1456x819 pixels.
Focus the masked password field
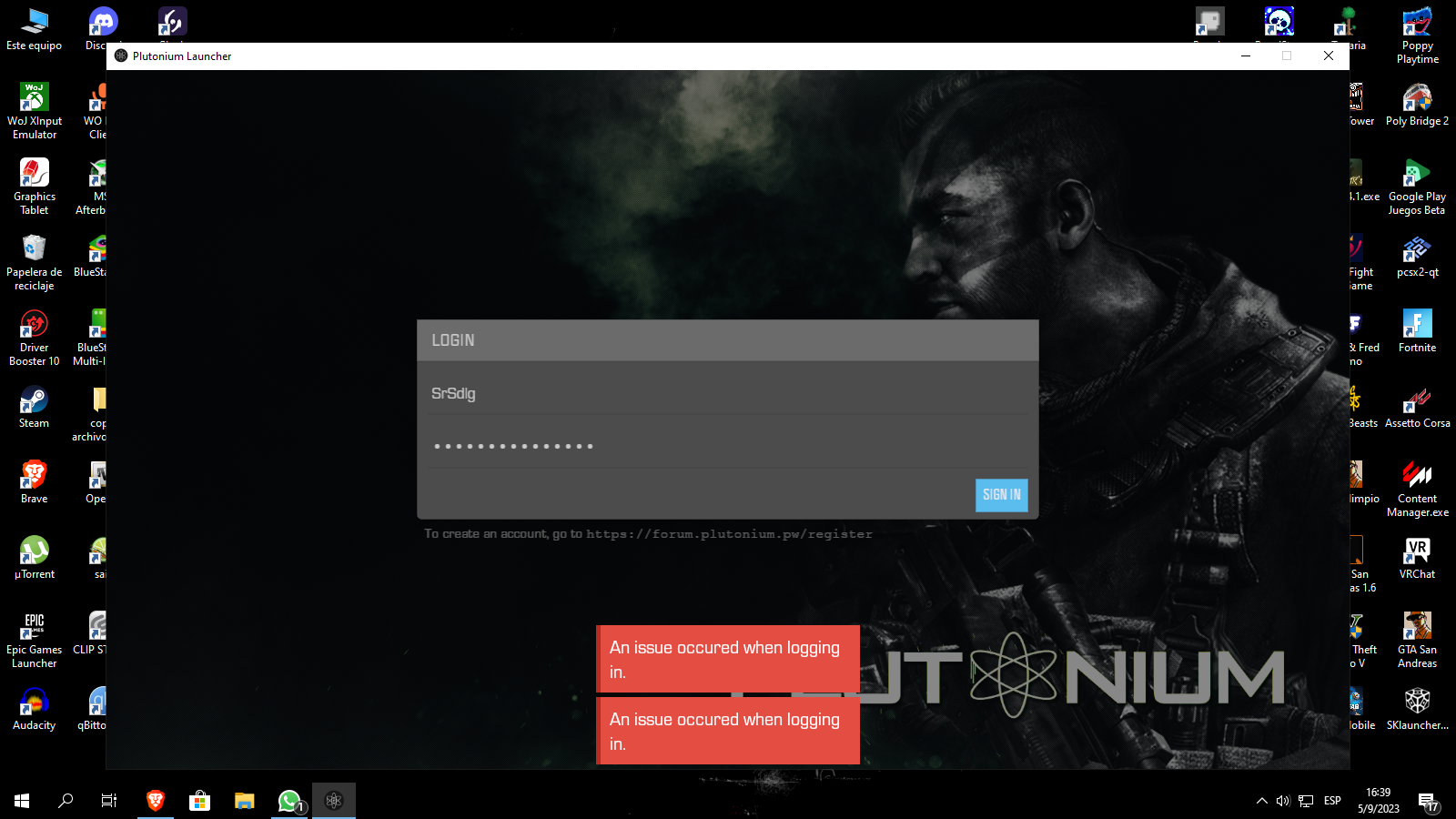(x=727, y=446)
